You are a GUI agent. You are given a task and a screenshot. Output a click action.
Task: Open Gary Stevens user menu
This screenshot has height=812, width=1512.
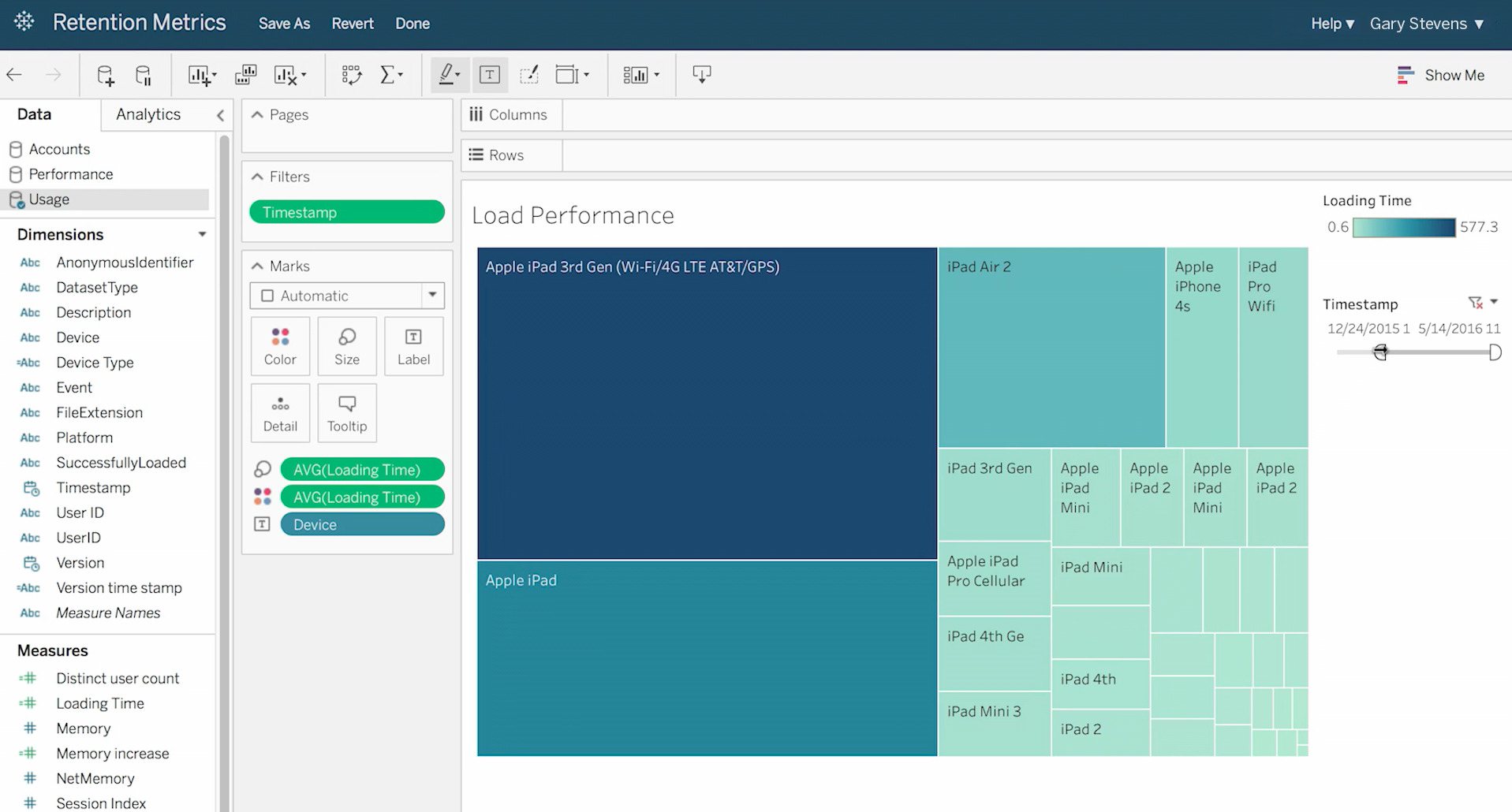coord(1427,24)
